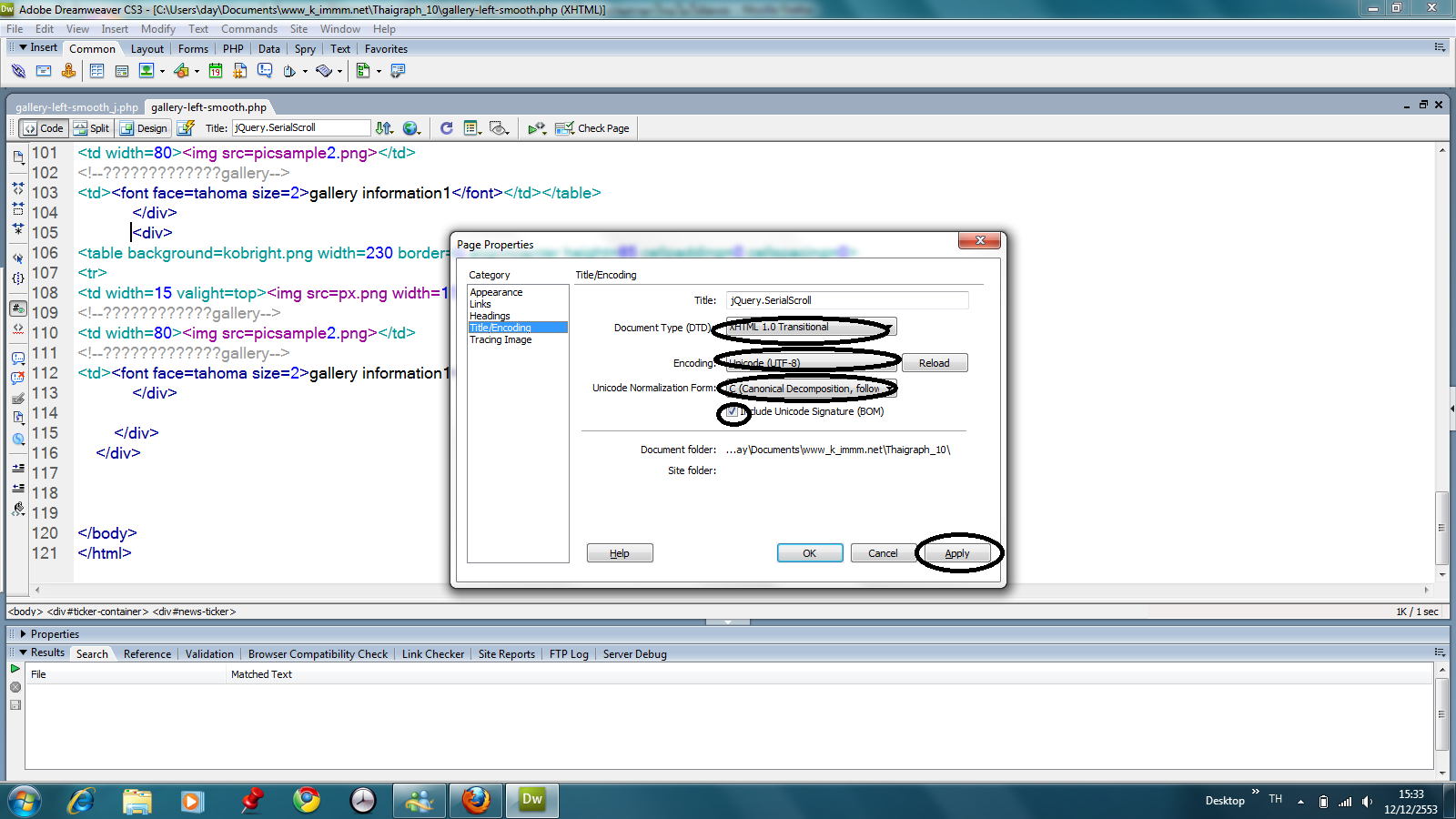Expand the Properties panel
The width and height of the screenshot is (1456, 819).
click(x=23, y=634)
